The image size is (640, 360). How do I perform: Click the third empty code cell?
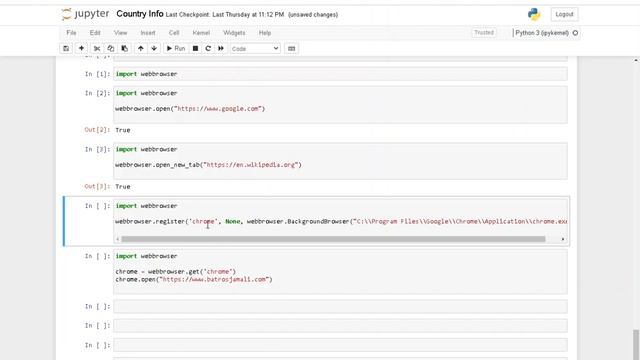point(340,345)
